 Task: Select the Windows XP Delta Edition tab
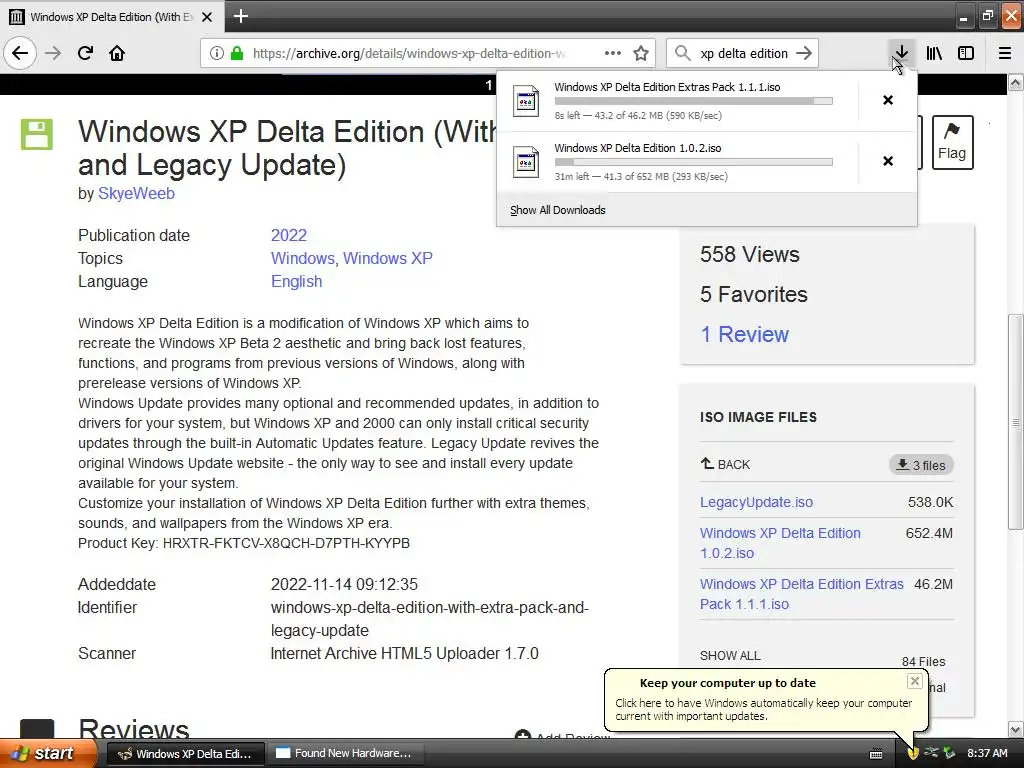pyautogui.click(x=112, y=17)
